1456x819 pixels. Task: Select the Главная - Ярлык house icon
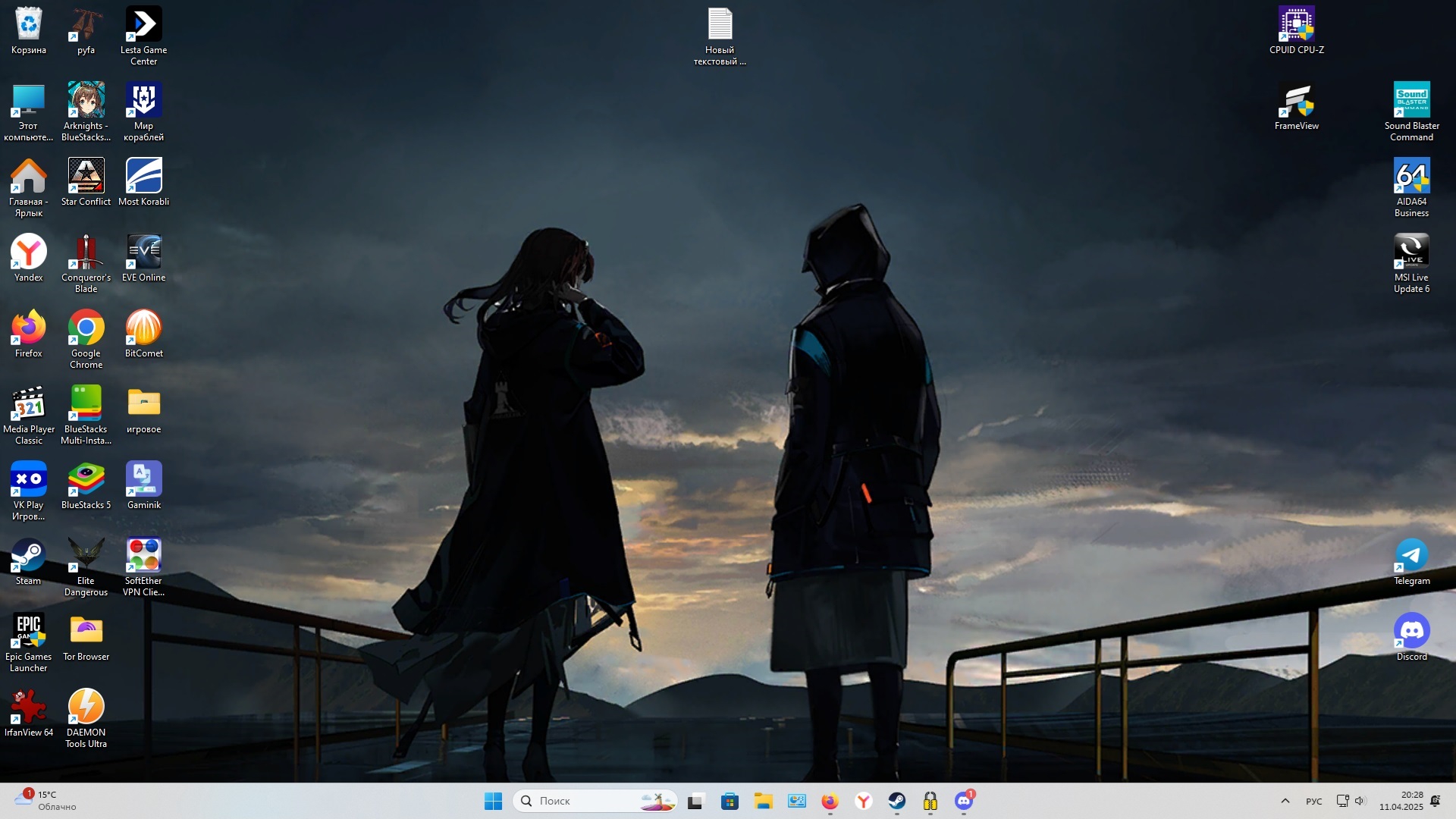(29, 188)
